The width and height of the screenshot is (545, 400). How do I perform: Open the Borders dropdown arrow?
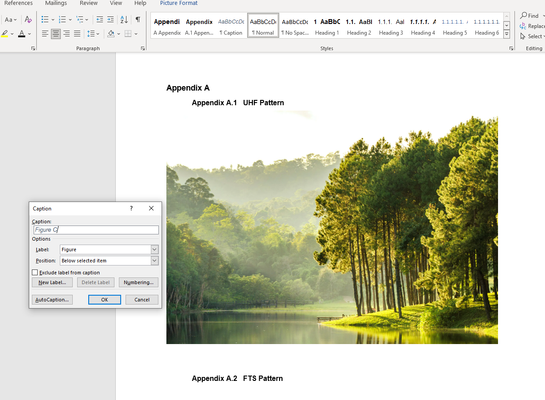coord(136,34)
